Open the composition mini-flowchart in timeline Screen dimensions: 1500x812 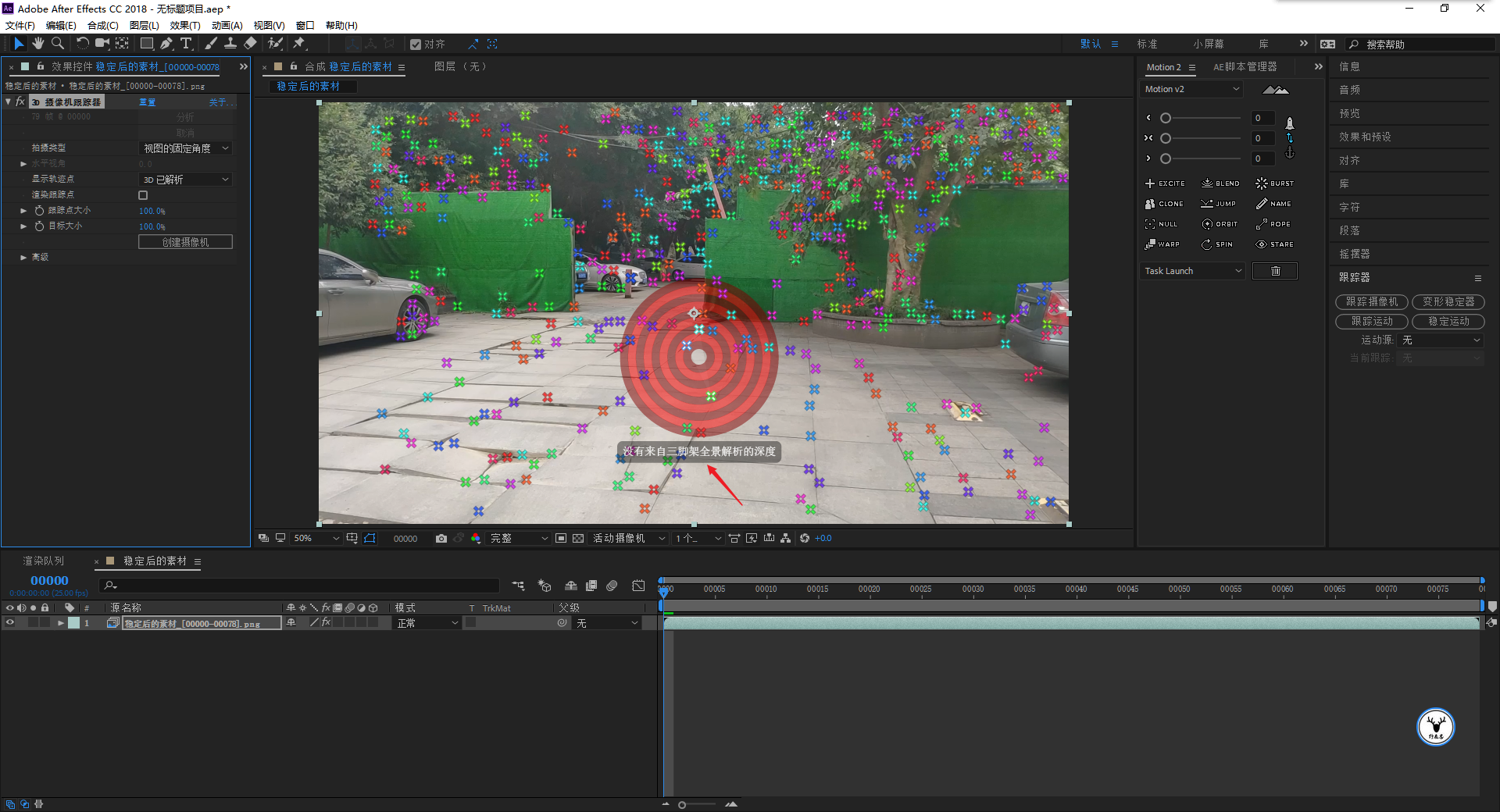(518, 586)
